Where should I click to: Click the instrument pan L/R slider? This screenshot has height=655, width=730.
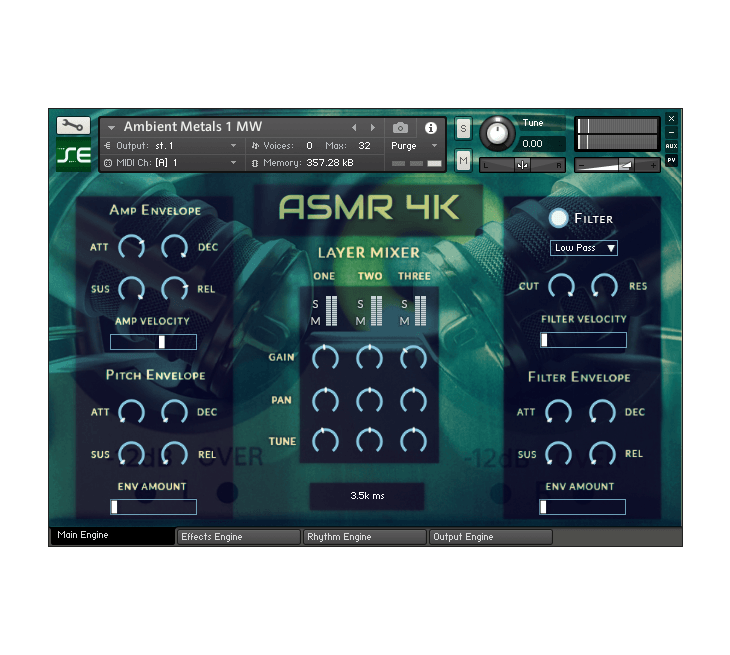(522, 165)
